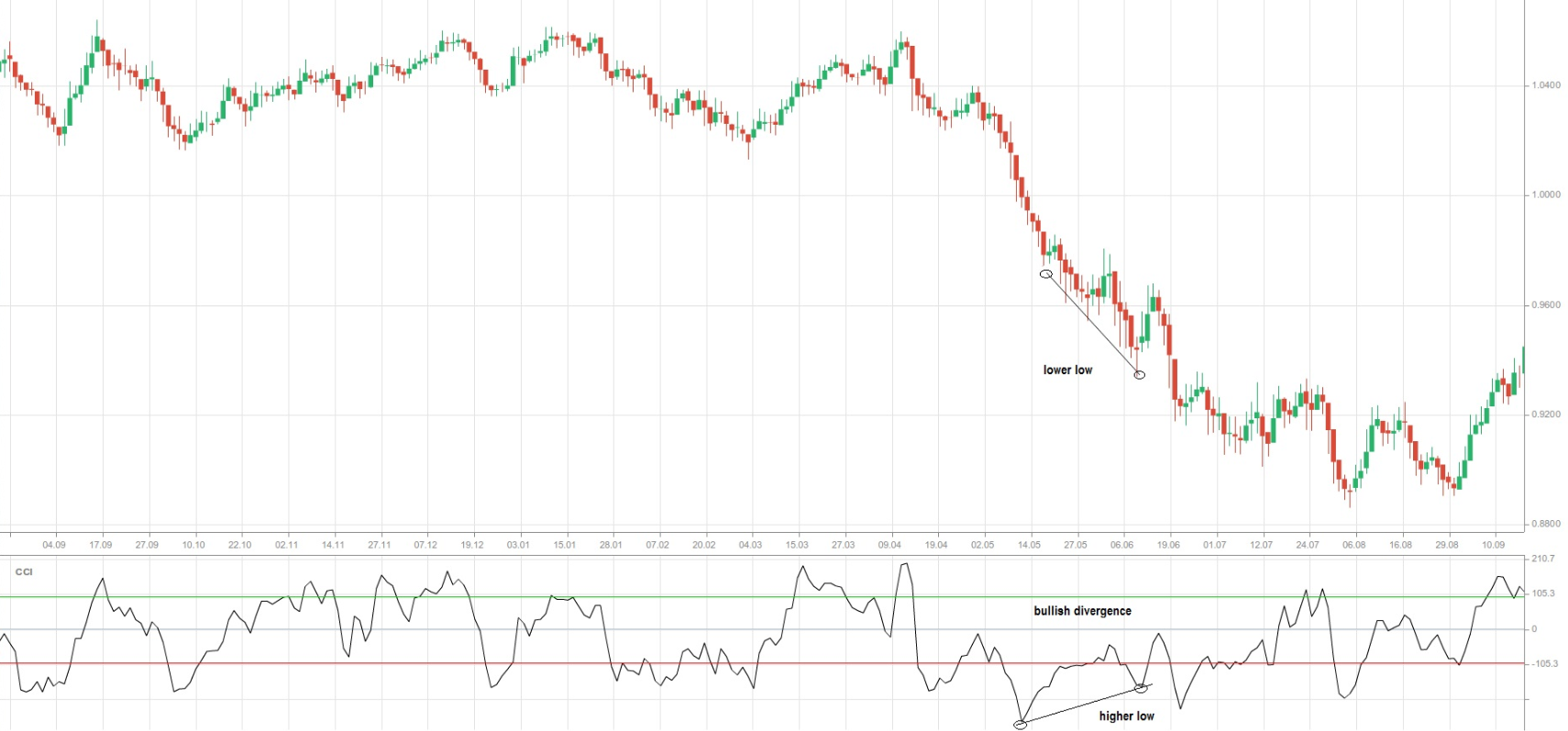Click the 14.05 date marker on the time axis
This screenshot has width=1568, height=731.
click(x=1029, y=545)
